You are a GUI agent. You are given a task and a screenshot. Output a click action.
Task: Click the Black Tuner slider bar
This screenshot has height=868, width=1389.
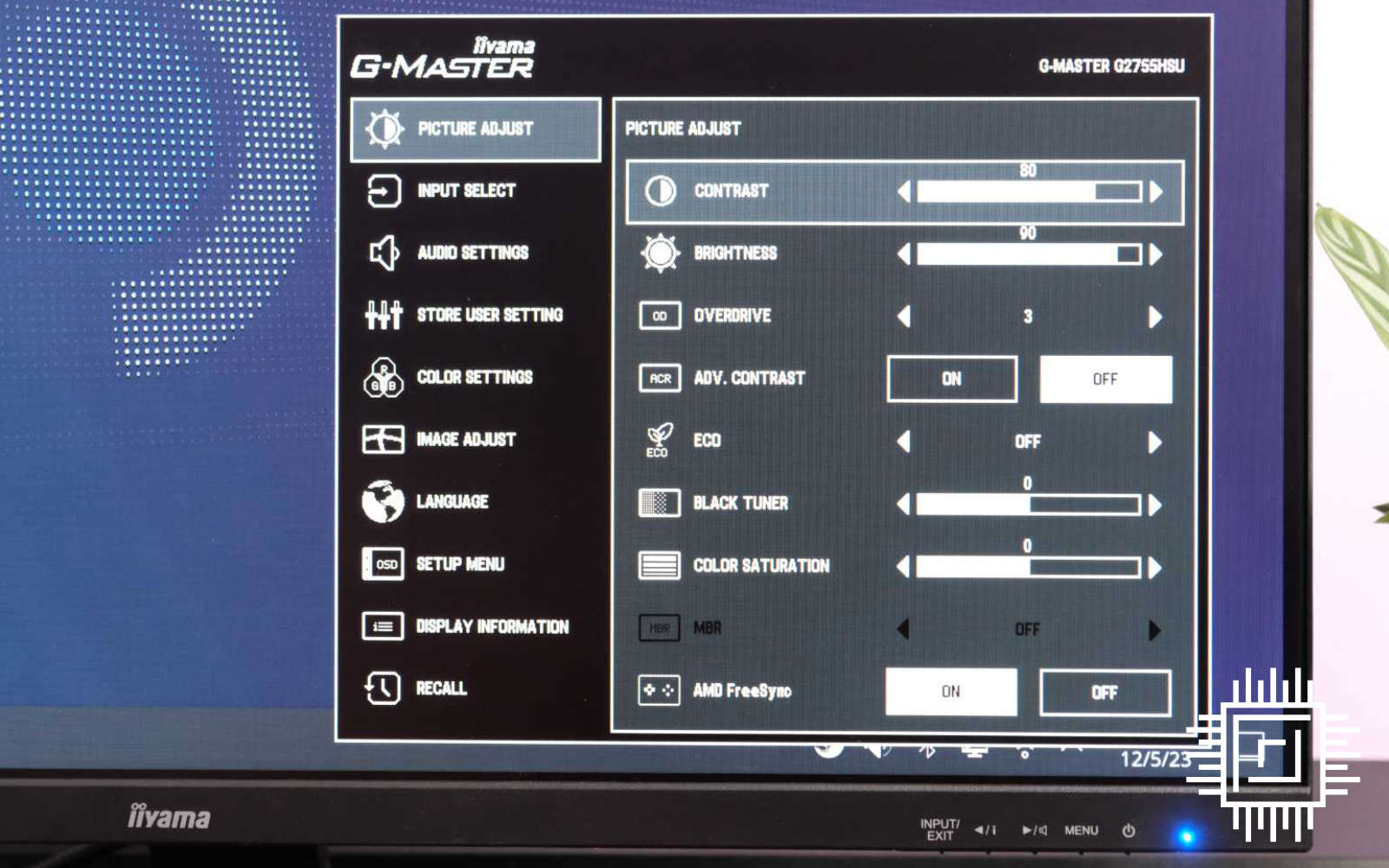(x=1029, y=505)
